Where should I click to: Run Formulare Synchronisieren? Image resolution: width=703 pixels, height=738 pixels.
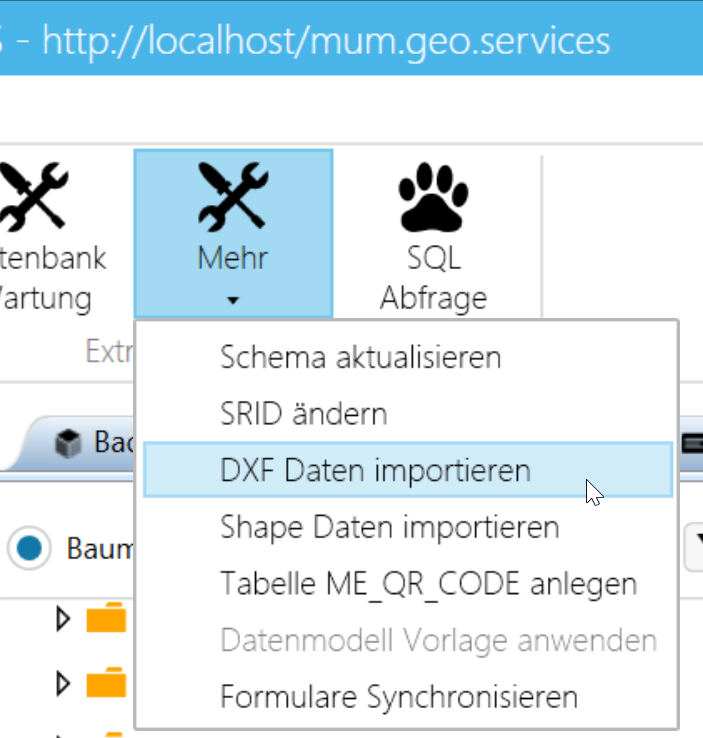point(398,696)
